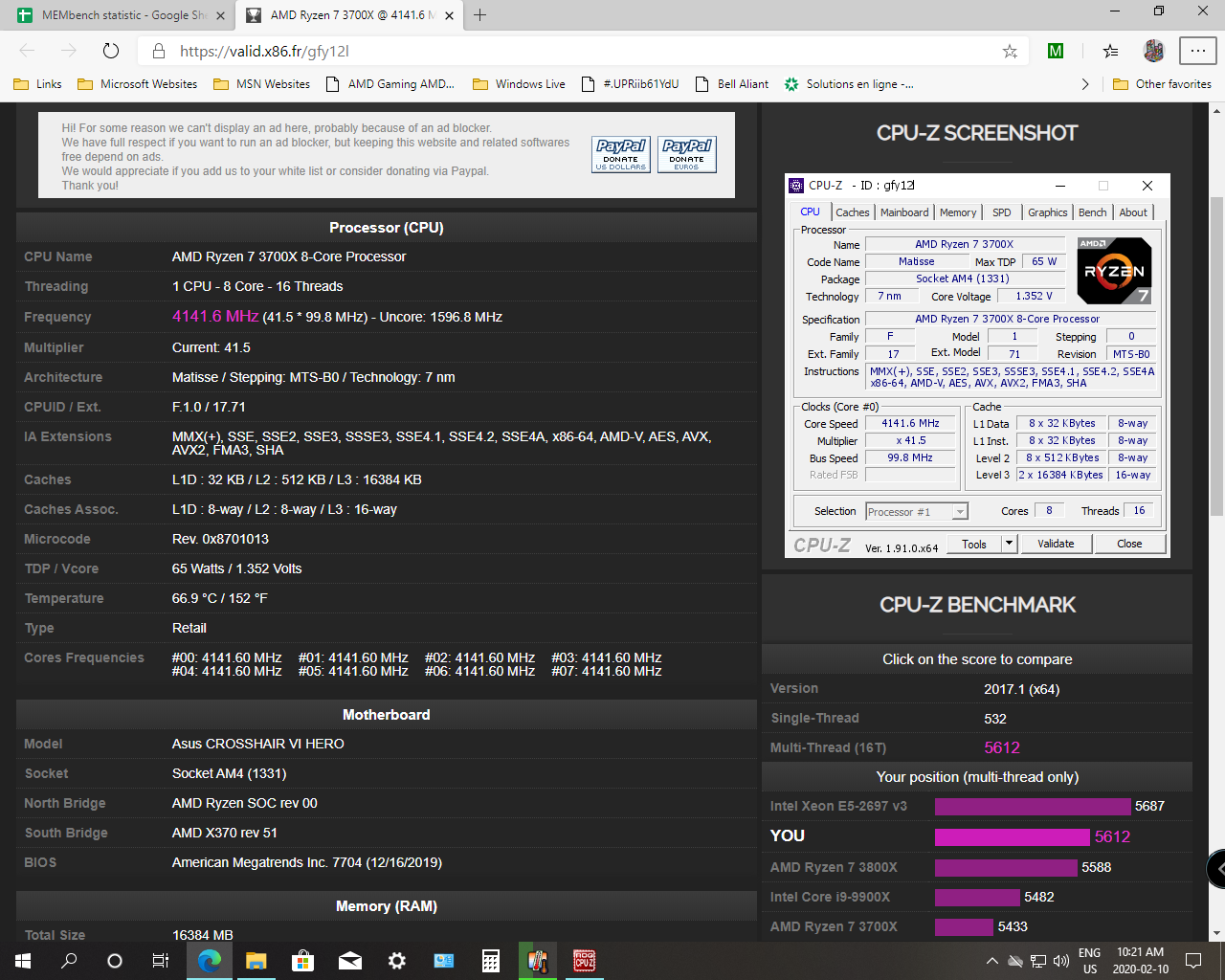Open the Solutions en ligne bookmark

(849, 84)
